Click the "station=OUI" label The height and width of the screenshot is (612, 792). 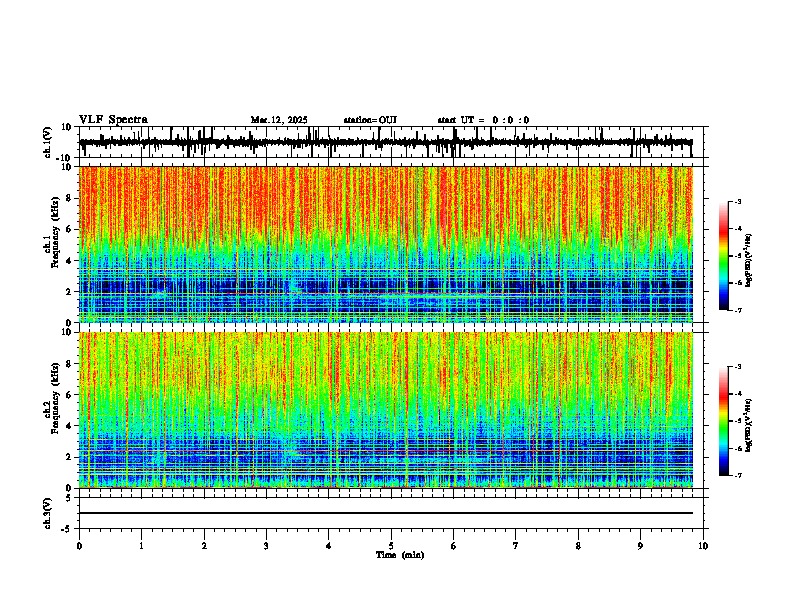370,120
